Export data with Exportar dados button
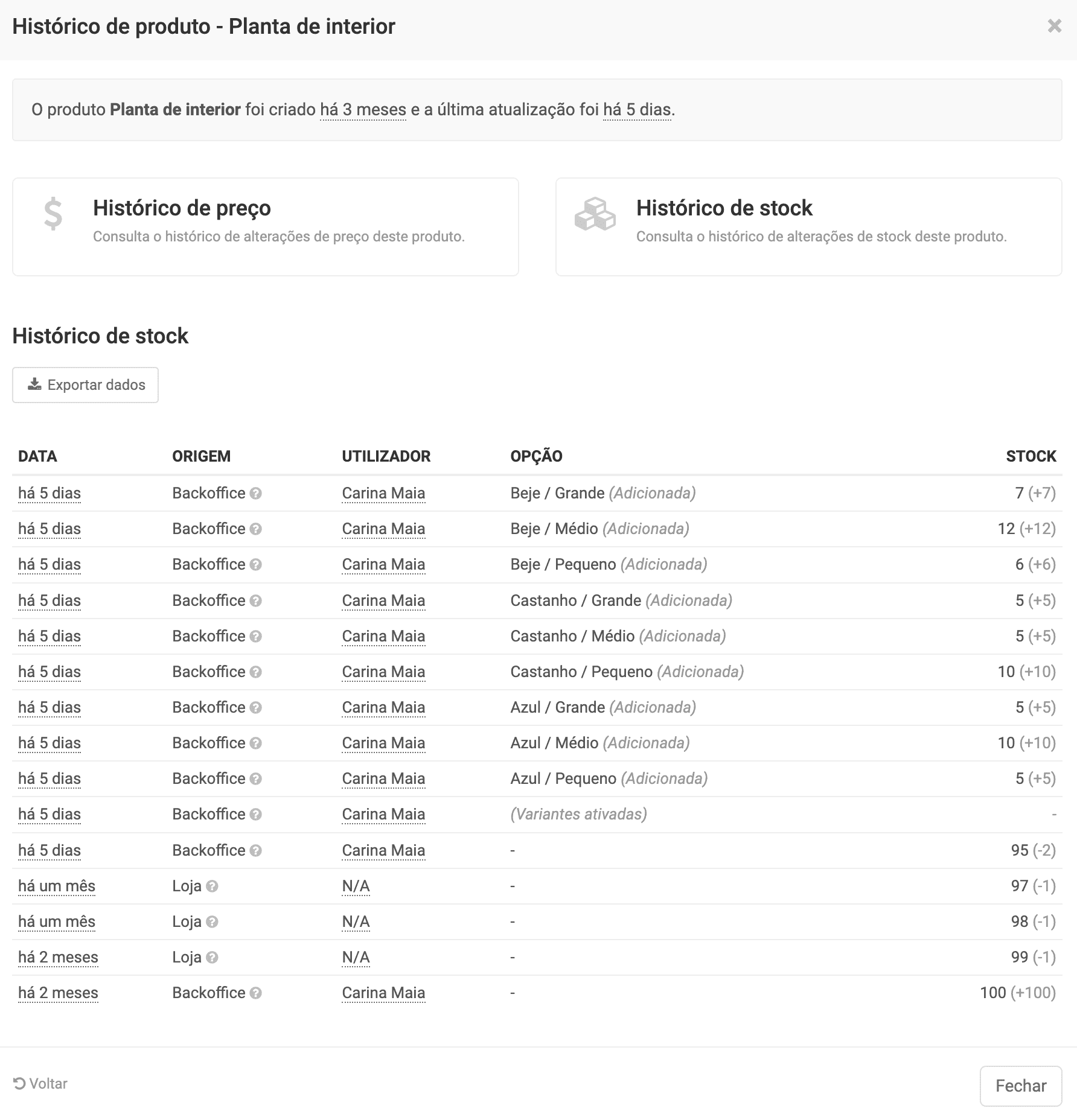1077x1120 pixels. (85, 385)
